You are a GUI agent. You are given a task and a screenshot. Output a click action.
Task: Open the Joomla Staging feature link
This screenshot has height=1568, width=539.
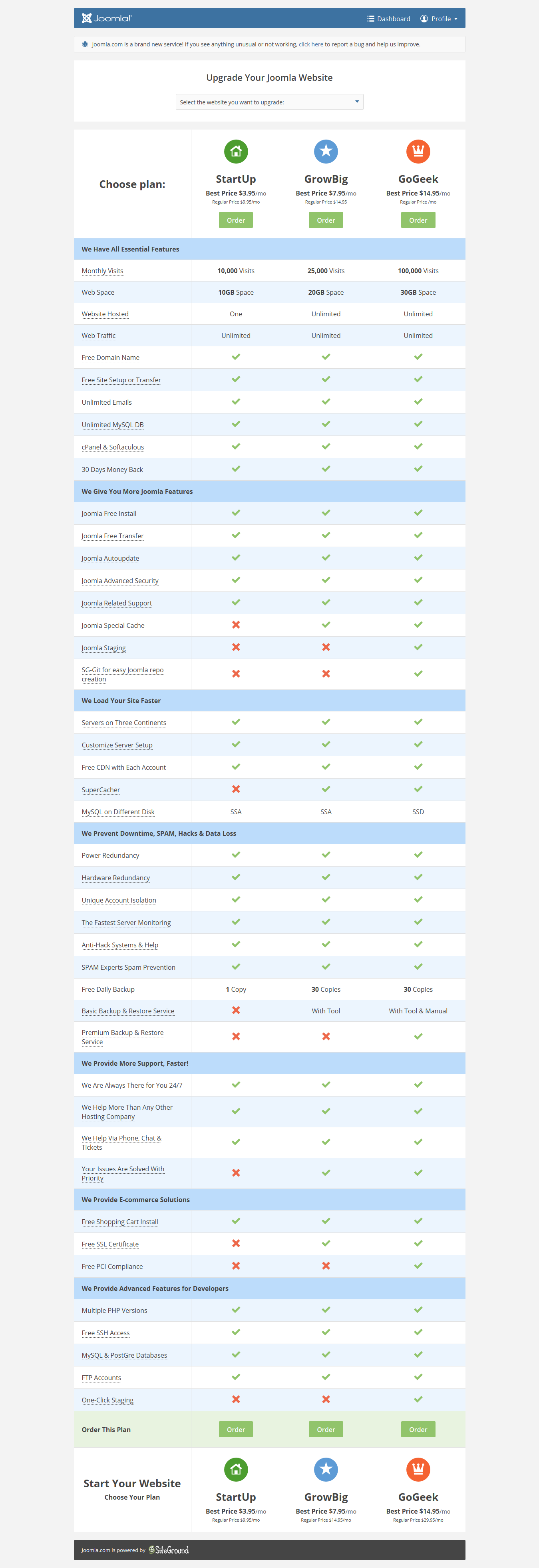[x=103, y=648]
